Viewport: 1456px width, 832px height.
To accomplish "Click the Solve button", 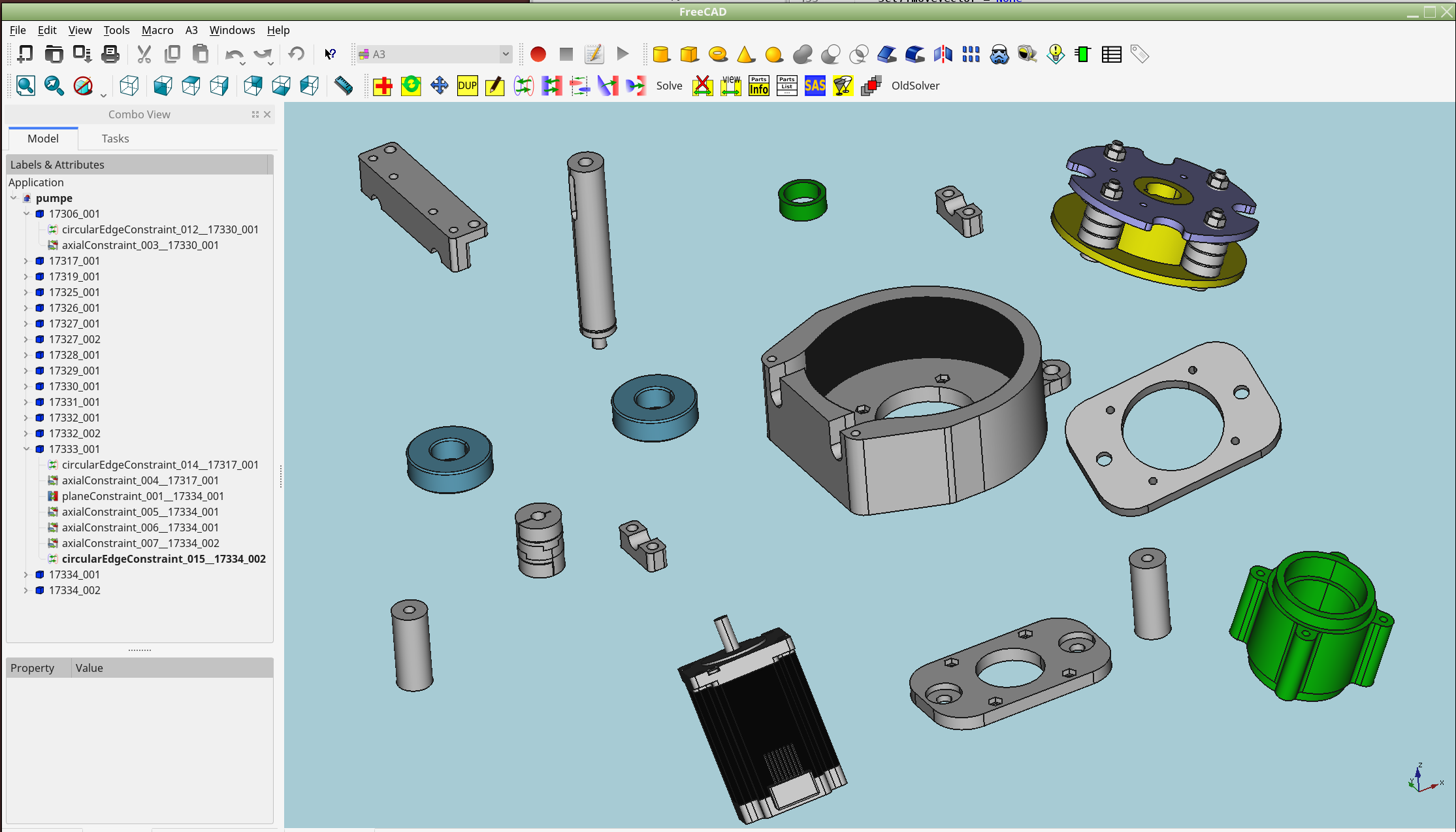I will tap(670, 86).
